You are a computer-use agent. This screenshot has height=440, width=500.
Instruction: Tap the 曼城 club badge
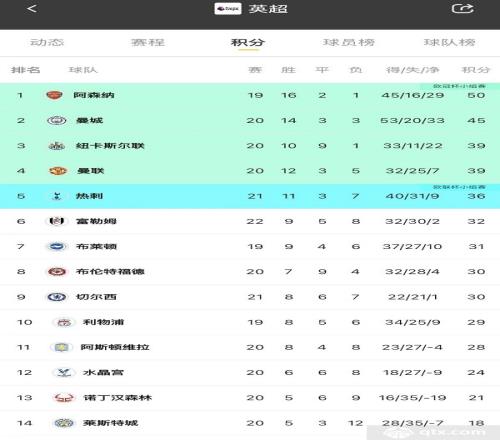(x=57, y=120)
